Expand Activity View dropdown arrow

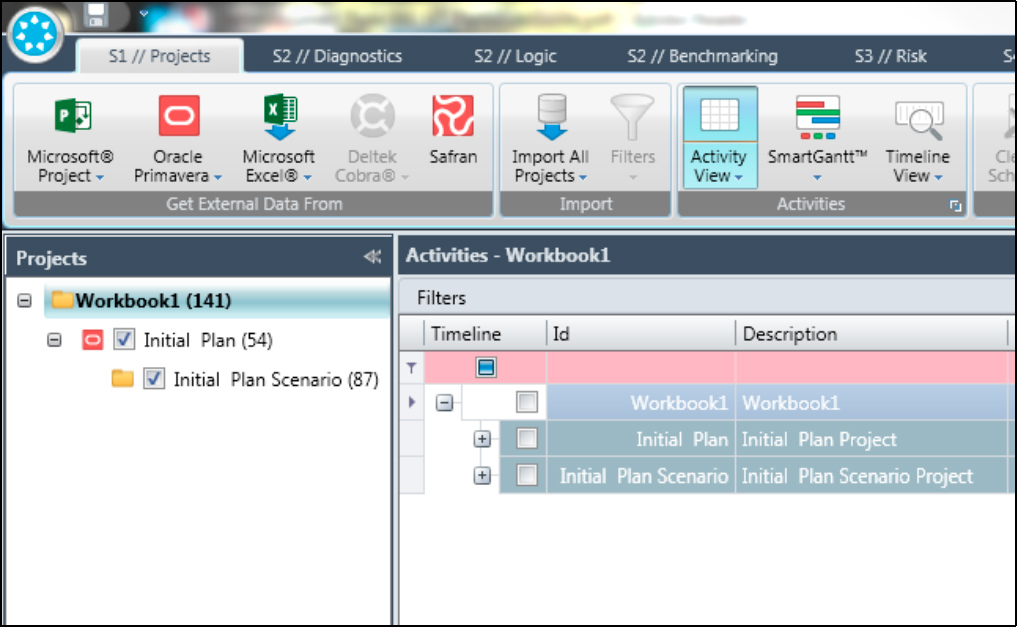point(739,177)
